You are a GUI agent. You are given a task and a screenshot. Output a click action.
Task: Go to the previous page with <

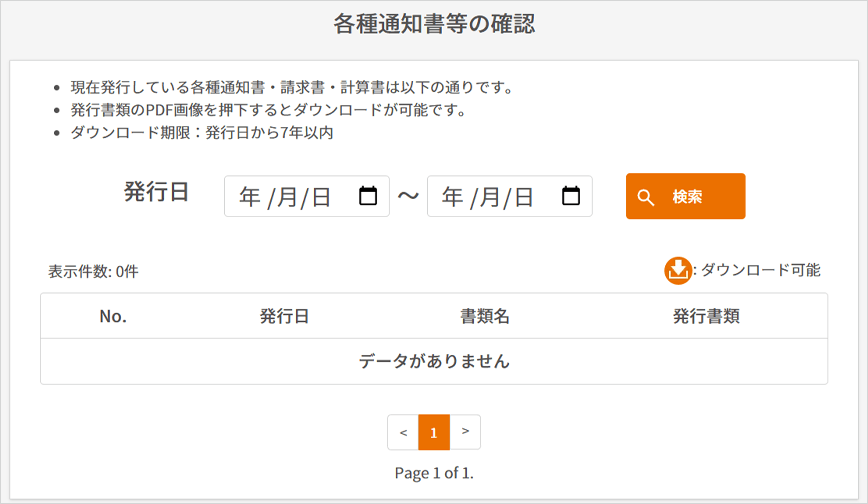403,432
